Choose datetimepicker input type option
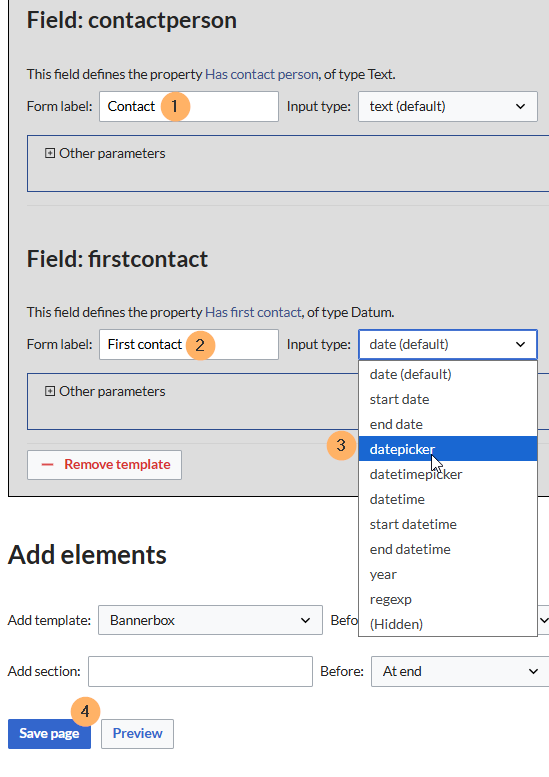 click(x=447, y=474)
